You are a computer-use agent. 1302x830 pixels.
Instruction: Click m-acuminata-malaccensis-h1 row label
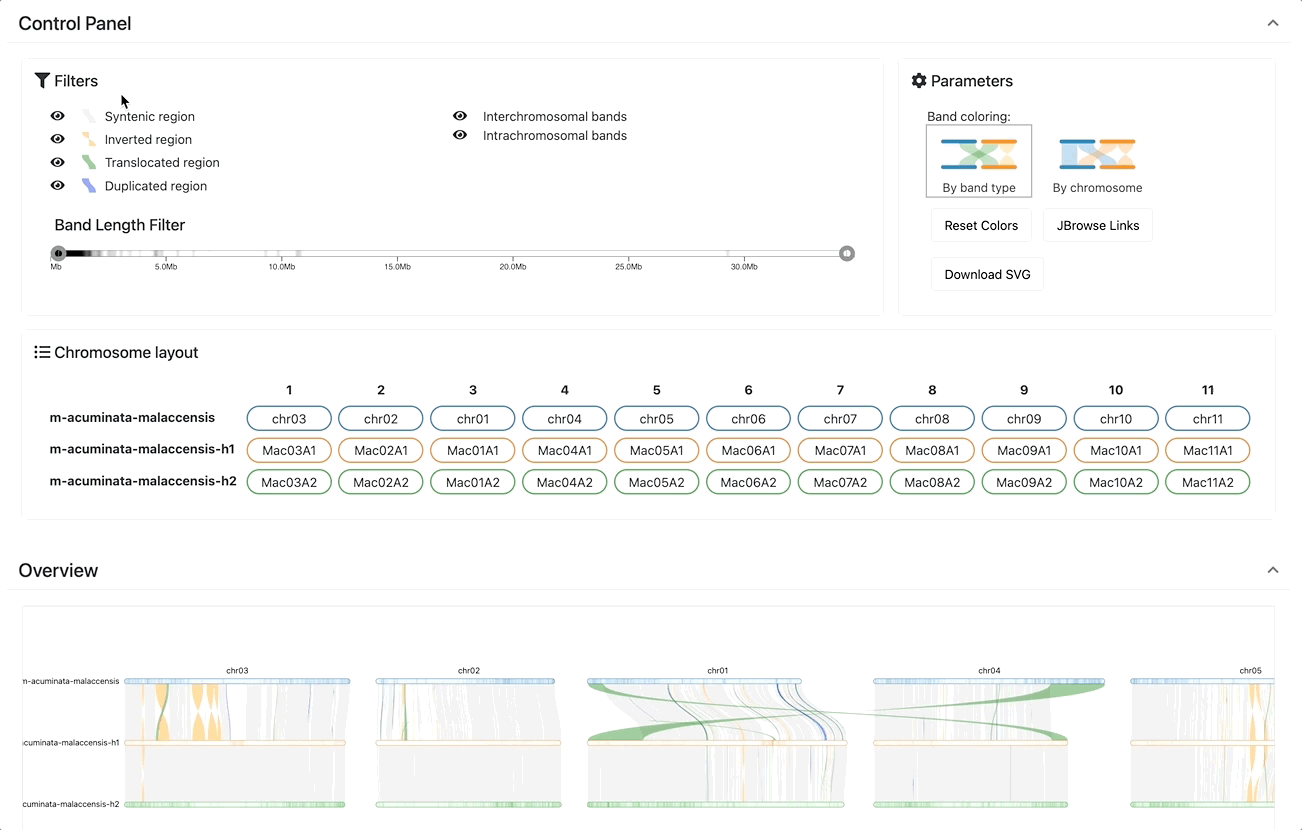click(142, 449)
